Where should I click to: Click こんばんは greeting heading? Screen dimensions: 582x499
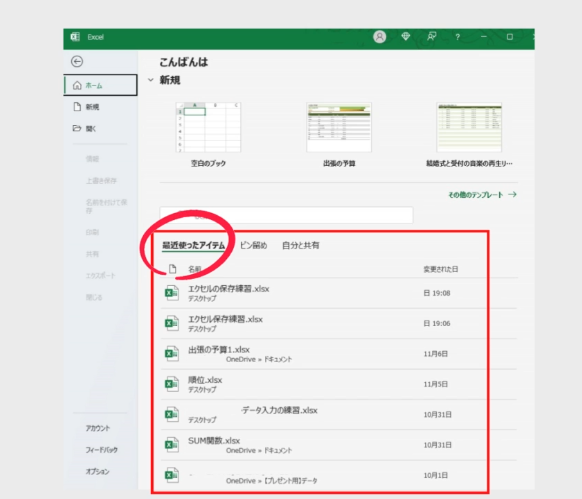point(184,62)
